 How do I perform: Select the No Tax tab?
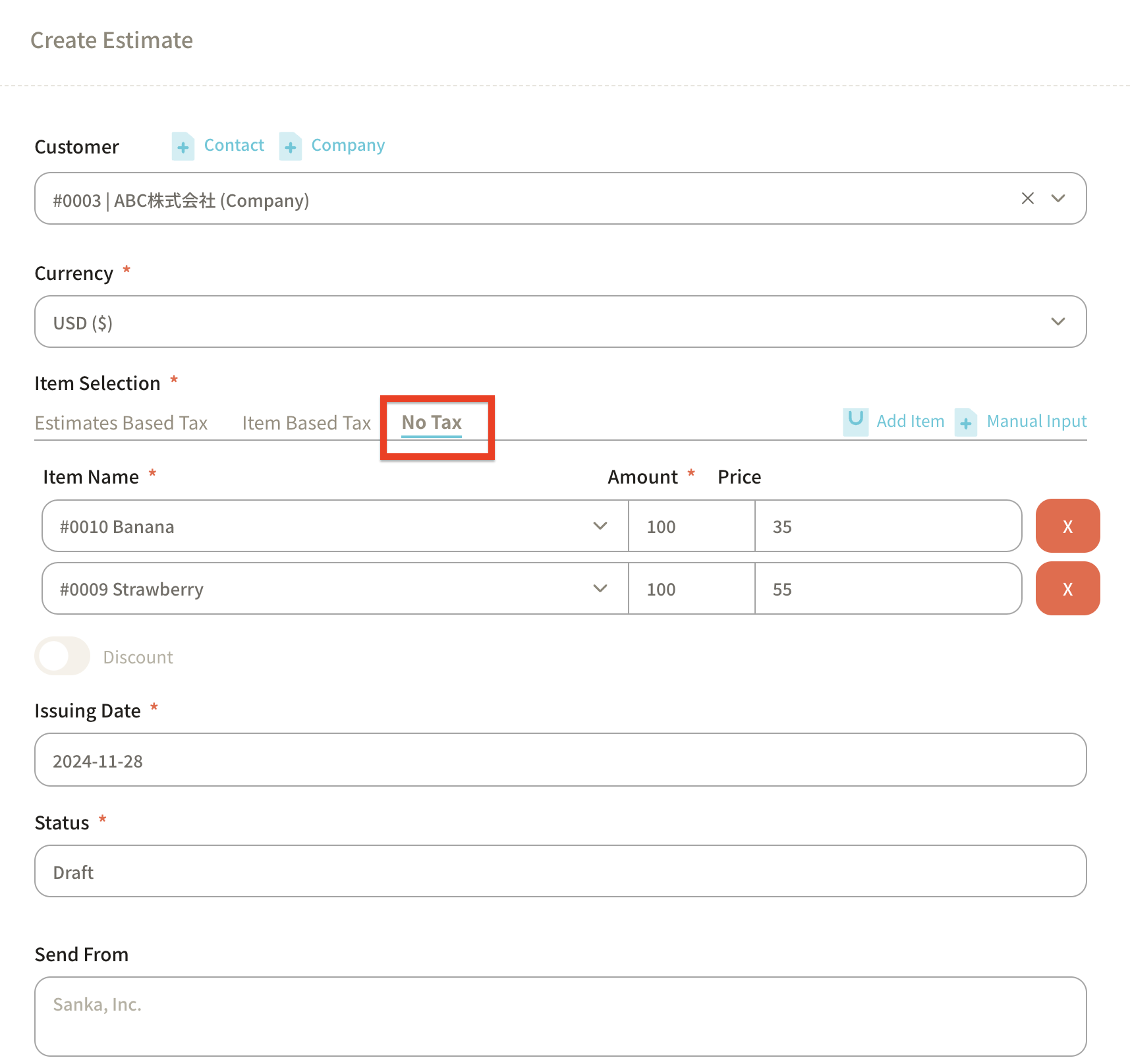tap(432, 422)
